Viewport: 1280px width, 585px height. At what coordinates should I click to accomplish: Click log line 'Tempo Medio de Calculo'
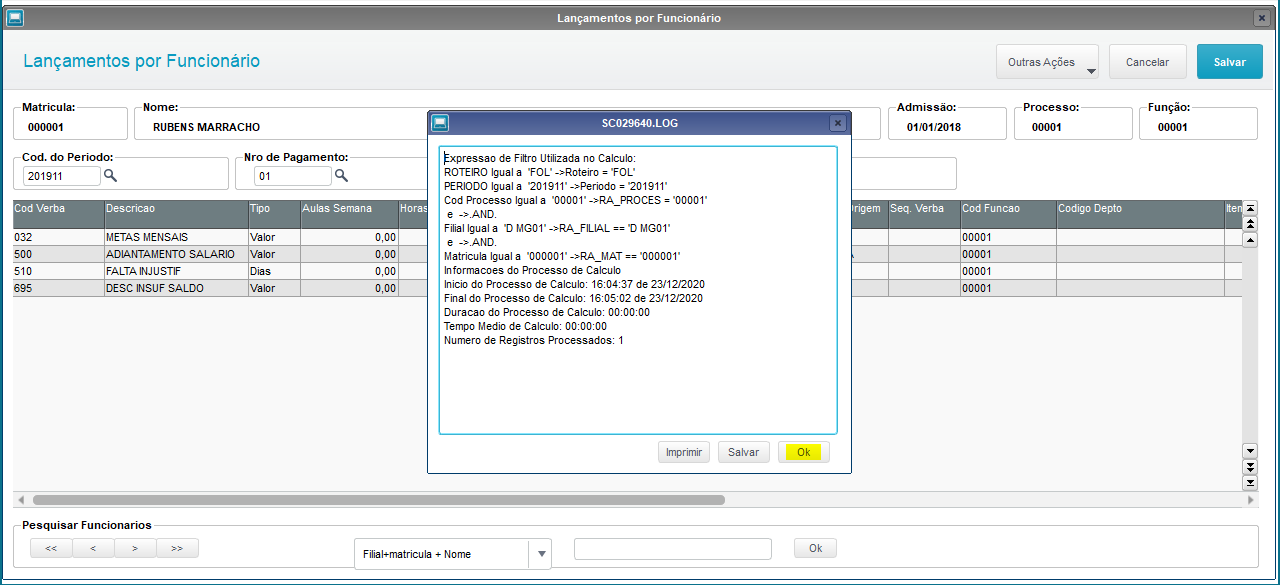coord(525,326)
